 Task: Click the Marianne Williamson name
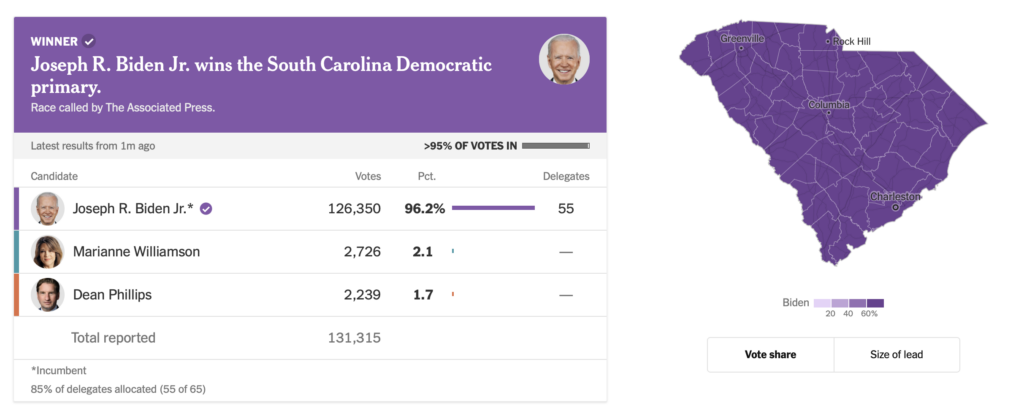click(136, 252)
